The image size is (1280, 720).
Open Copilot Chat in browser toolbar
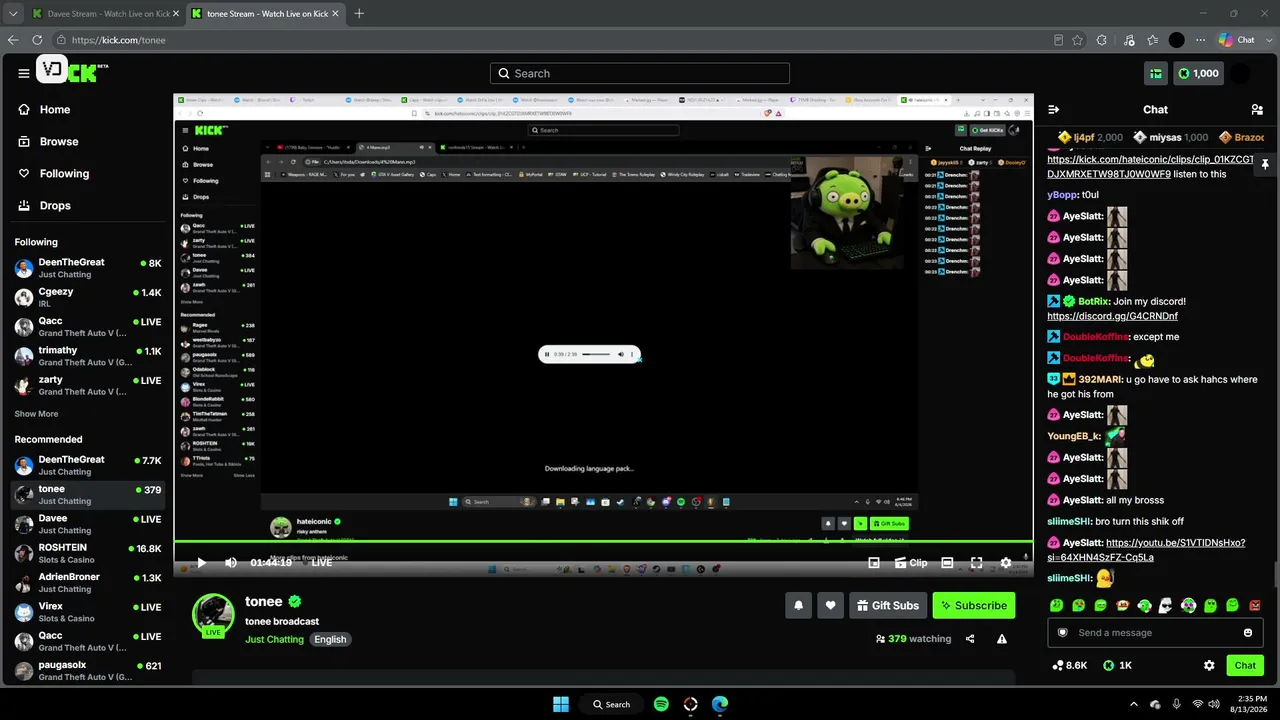point(1237,40)
